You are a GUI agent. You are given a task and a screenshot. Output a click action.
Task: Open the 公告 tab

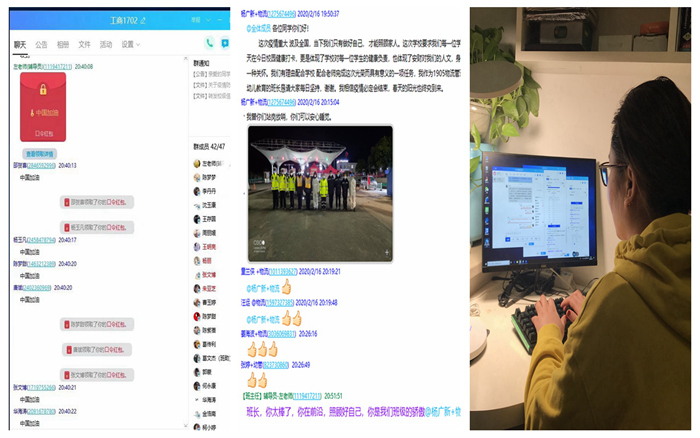click(x=41, y=44)
